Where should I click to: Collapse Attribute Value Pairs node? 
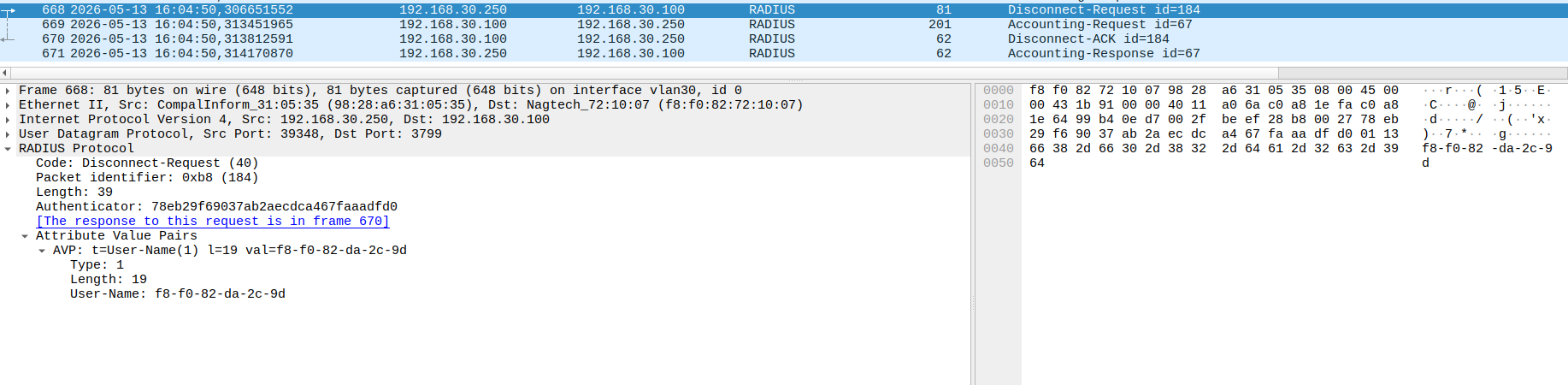tap(25, 236)
